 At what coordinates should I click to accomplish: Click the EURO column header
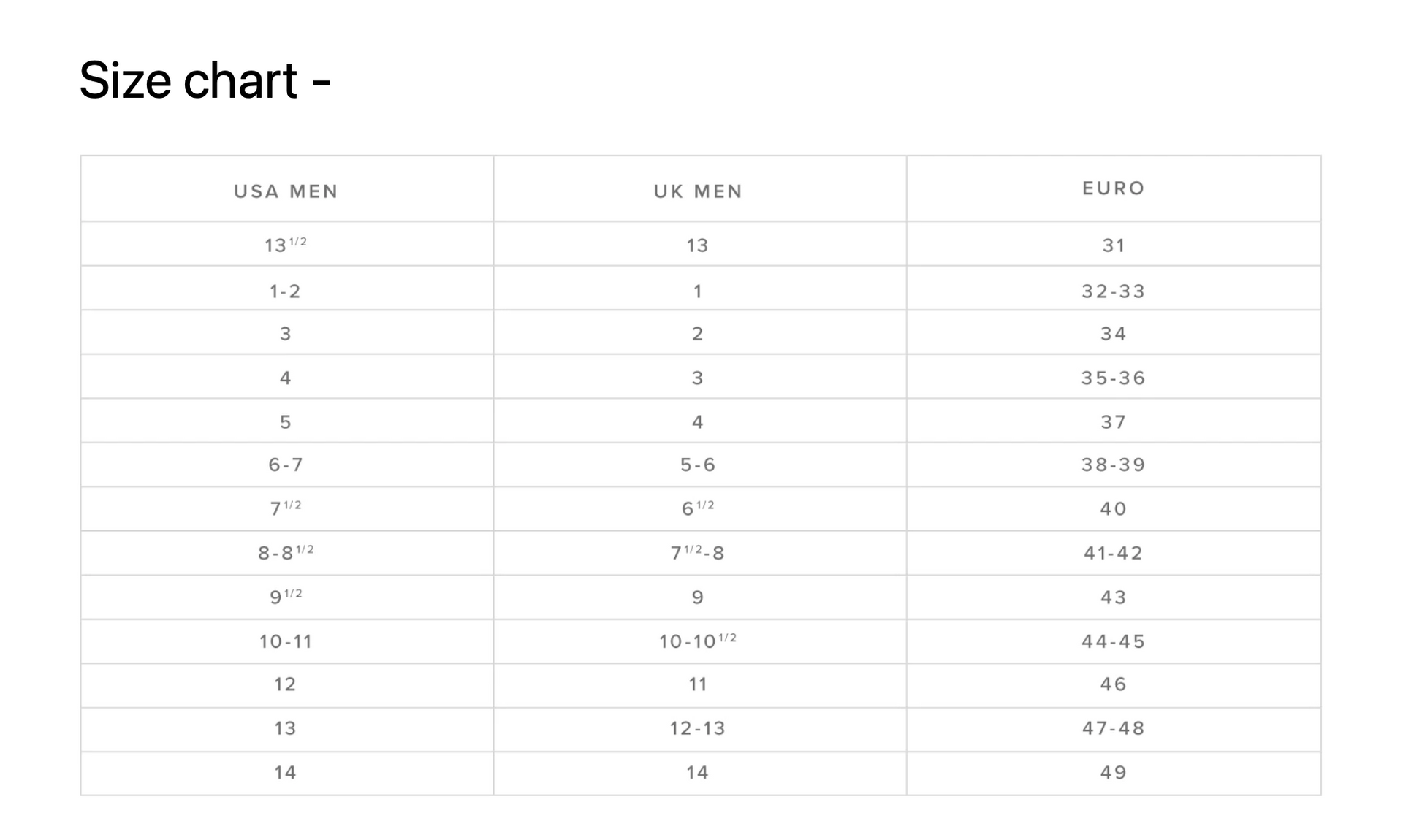(x=1113, y=188)
